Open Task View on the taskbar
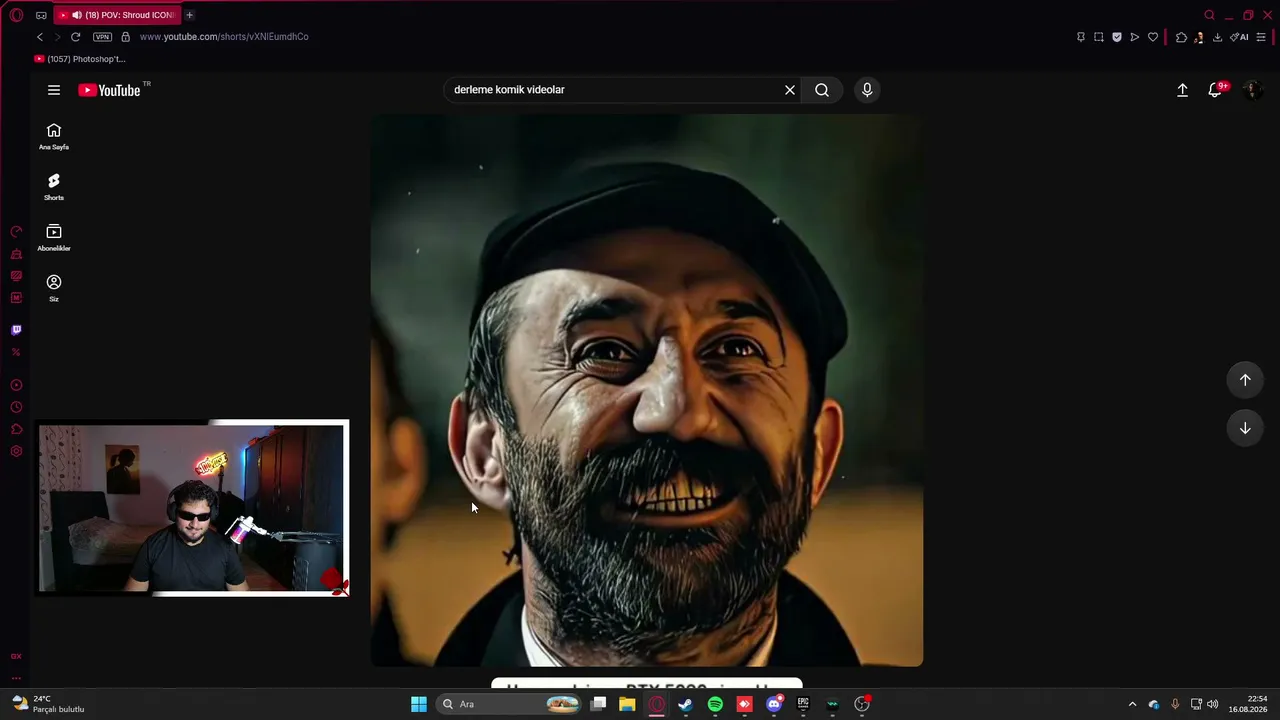This screenshot has height=720, width=1280. 598,704
